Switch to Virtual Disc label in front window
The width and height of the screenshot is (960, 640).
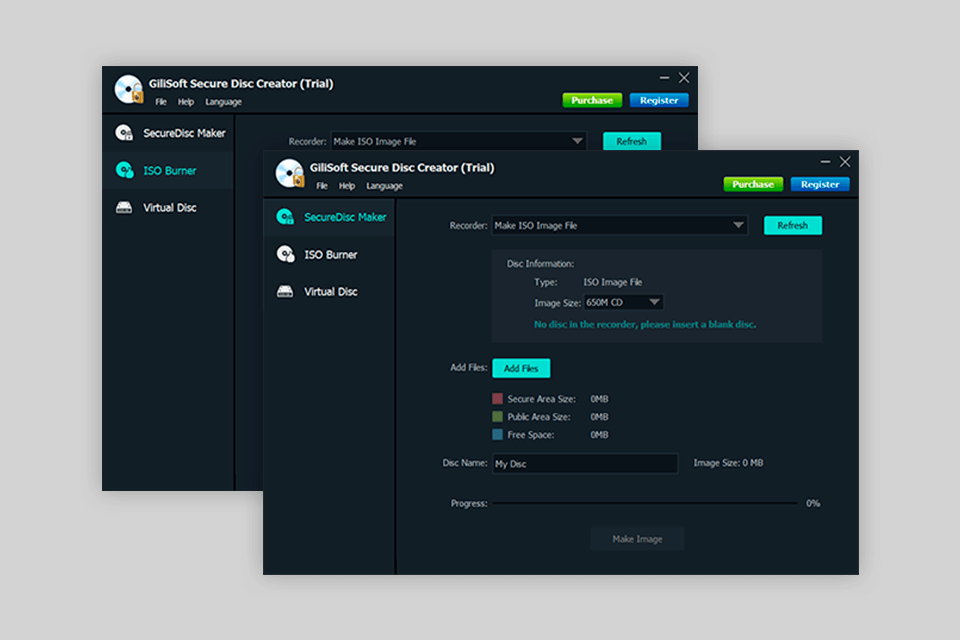coord(331,292)
